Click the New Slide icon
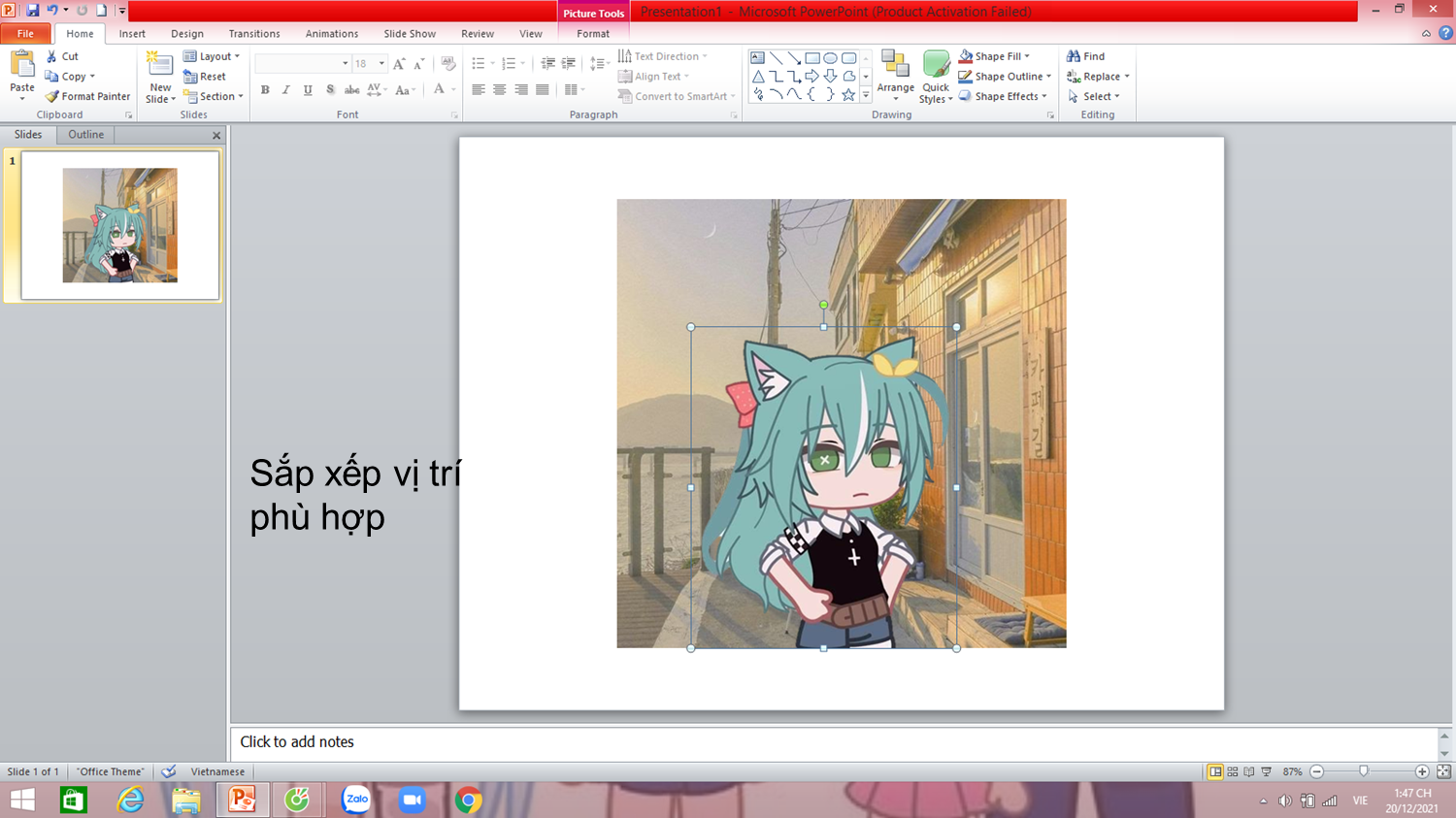Viewport: 1456px width, 818px height. pos(160,65)
